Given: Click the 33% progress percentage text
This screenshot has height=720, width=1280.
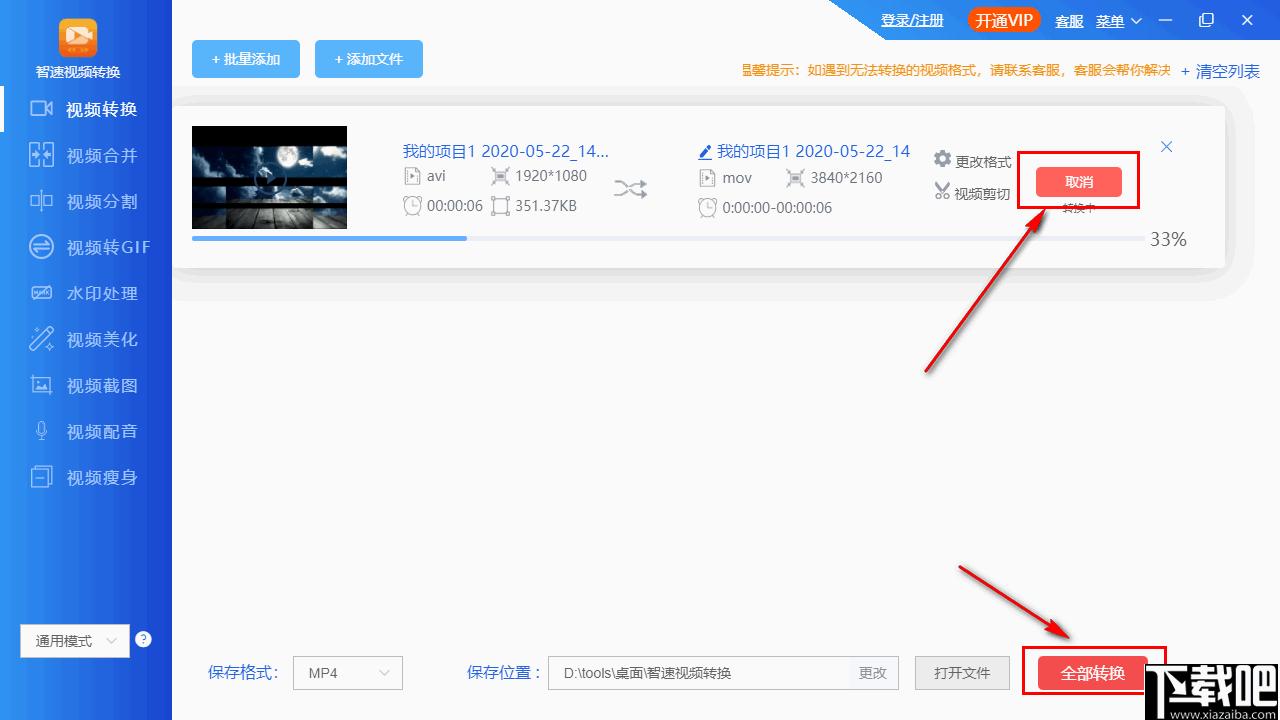Looking at the screenshot, I should tap(1168, 239).
